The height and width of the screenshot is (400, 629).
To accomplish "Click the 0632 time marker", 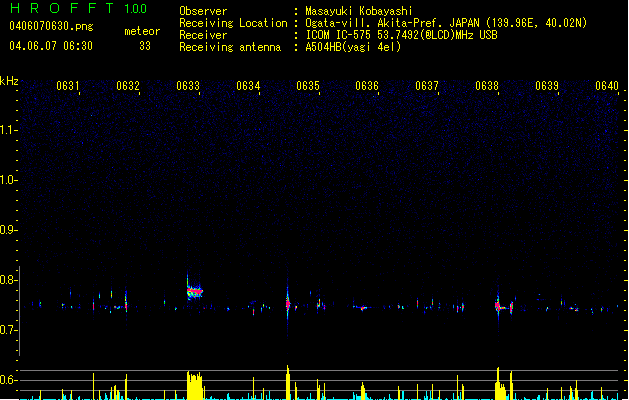I will (128, 86).
